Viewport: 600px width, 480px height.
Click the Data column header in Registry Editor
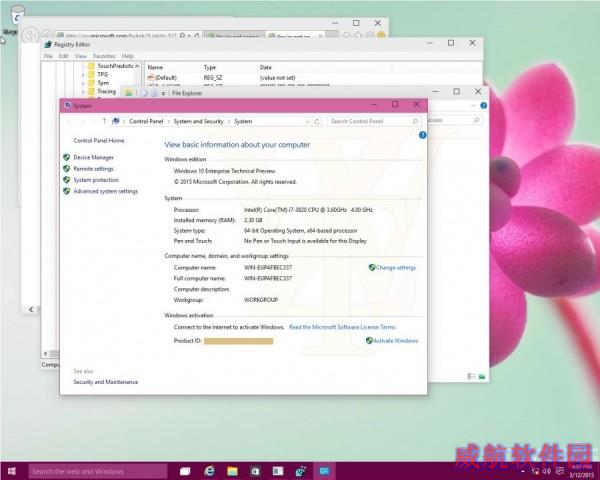266,67
